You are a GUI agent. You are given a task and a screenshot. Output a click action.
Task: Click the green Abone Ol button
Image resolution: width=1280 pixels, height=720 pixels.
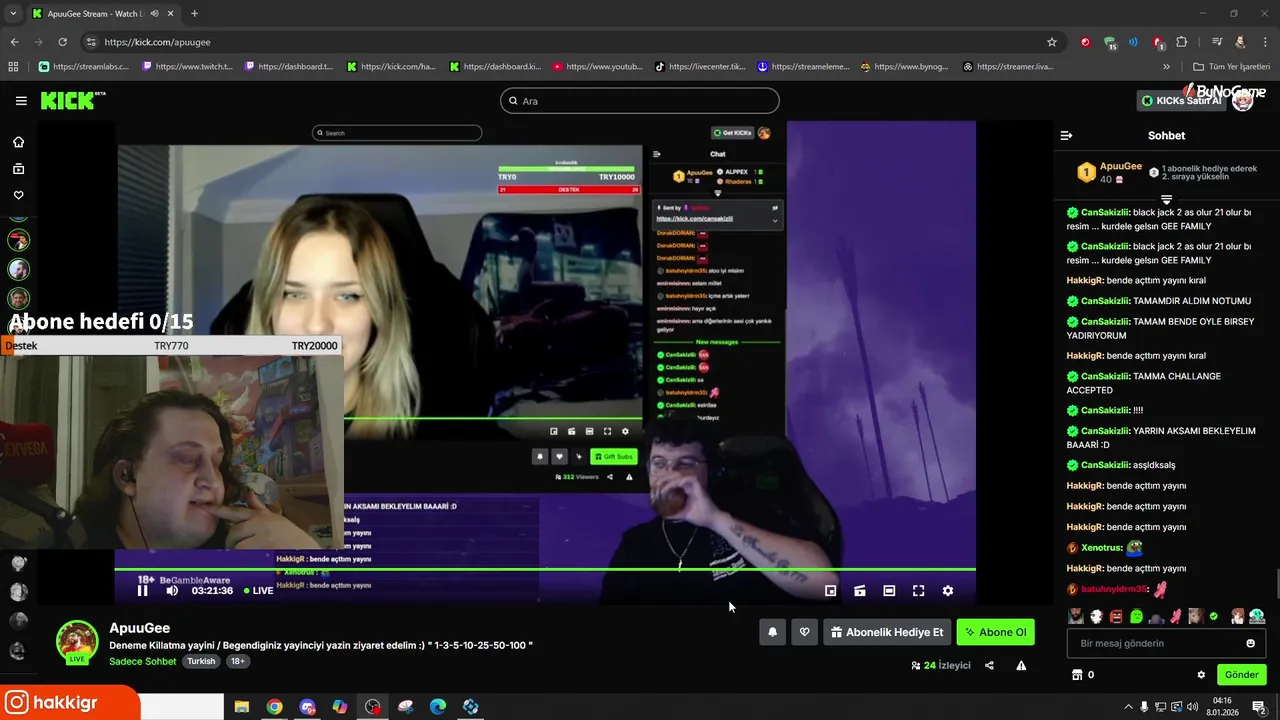click(x=995, y=632)
